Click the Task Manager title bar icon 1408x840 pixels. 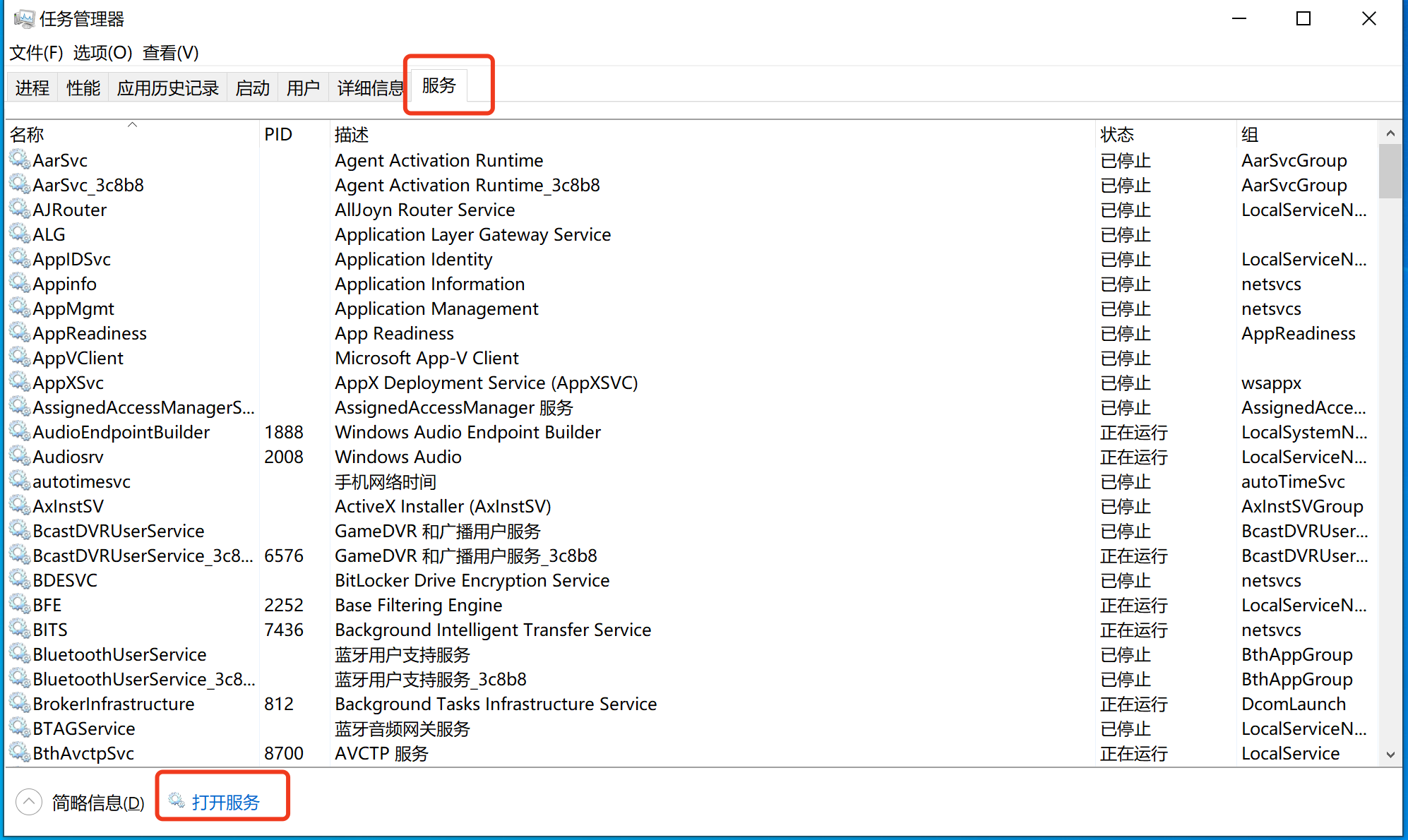tap(23, 19)
